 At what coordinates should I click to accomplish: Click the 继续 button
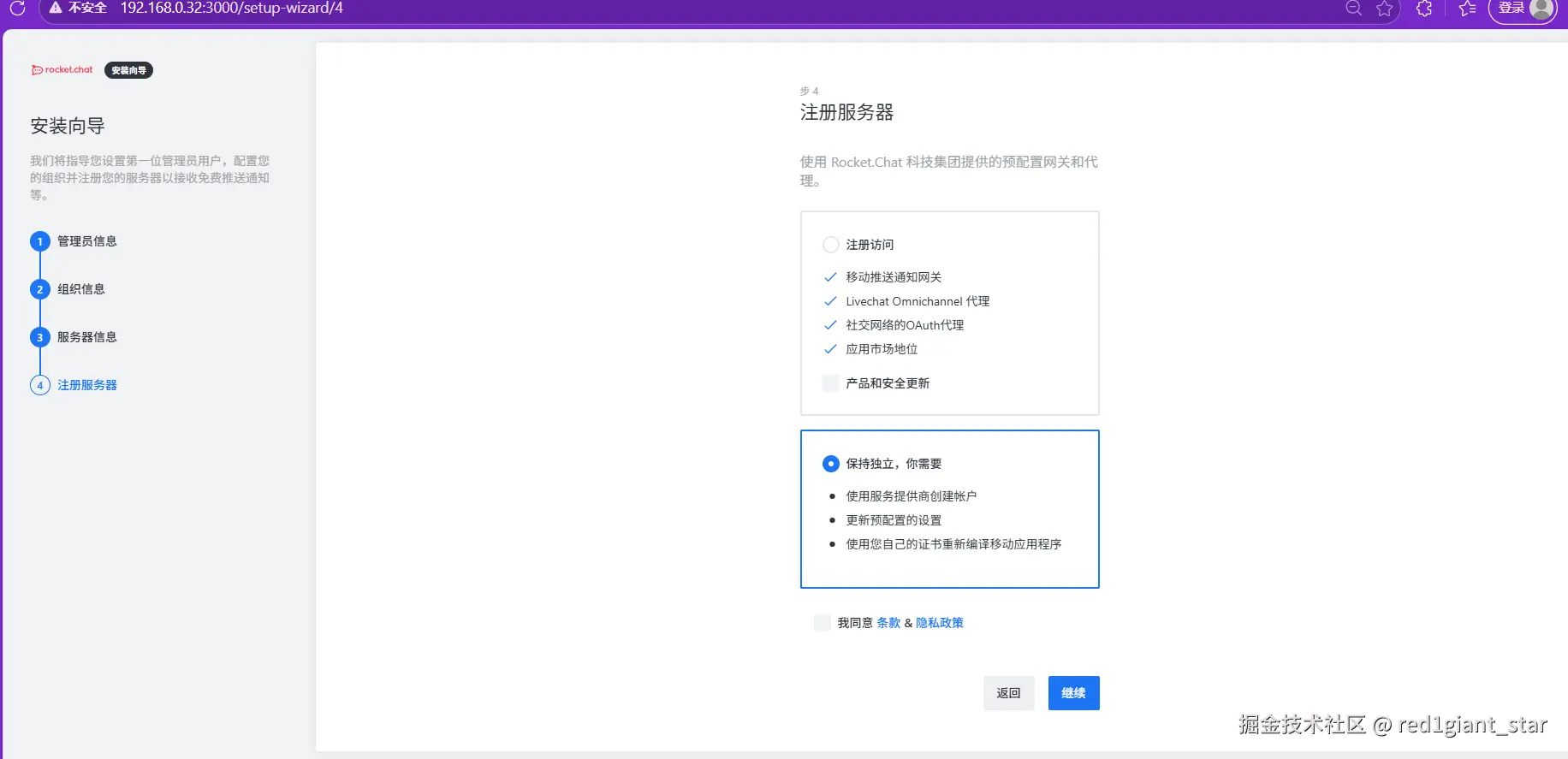(1073, 693)
